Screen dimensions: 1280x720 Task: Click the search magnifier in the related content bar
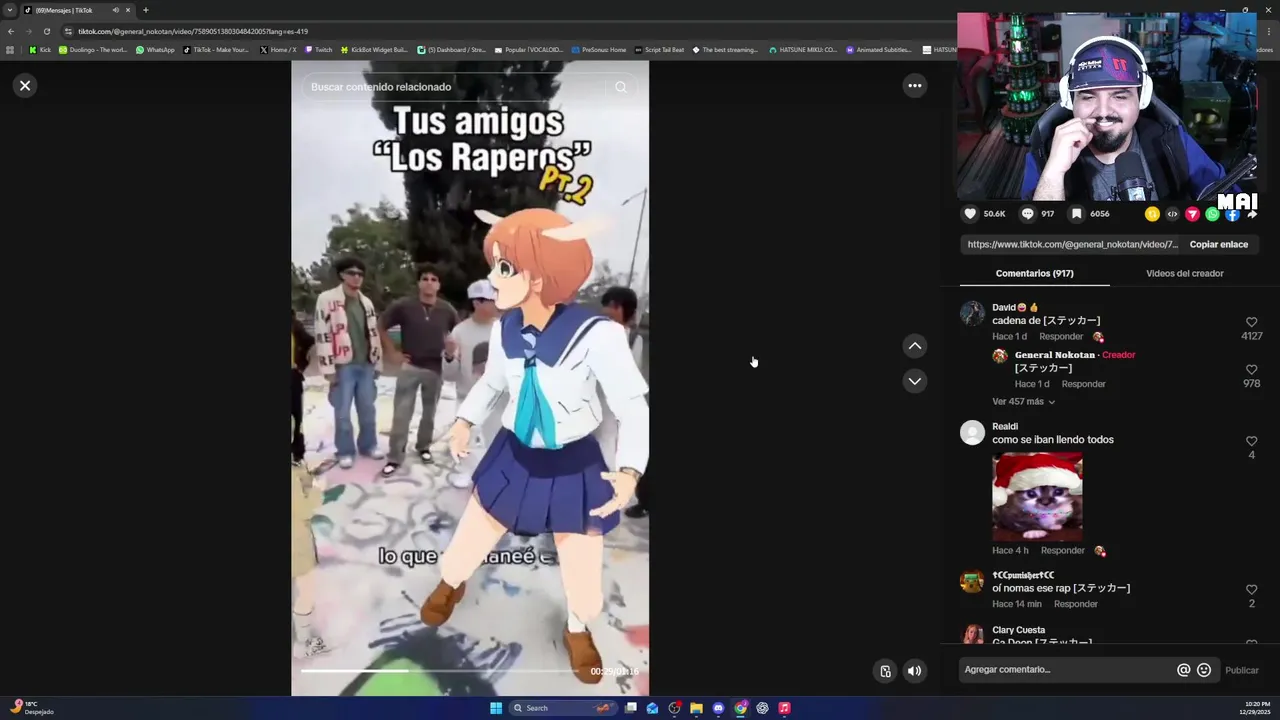pos(621,87)
